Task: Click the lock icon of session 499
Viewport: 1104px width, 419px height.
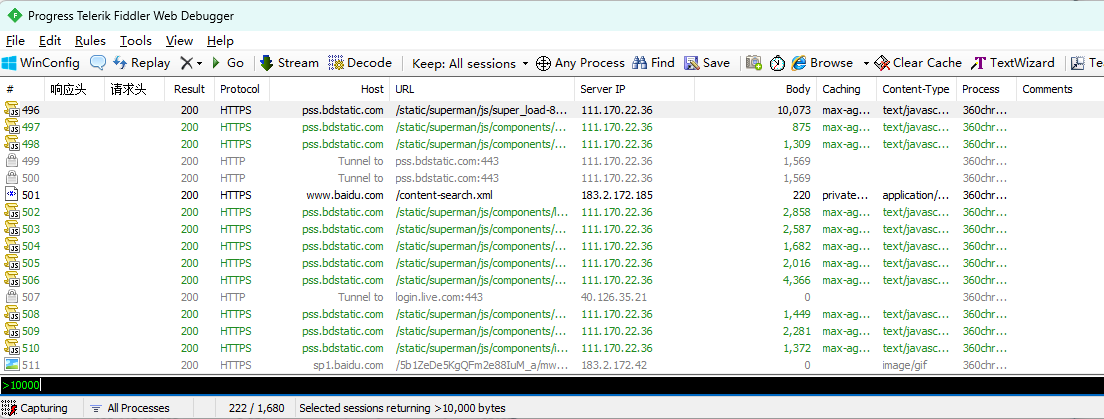Action: point(12,161)
